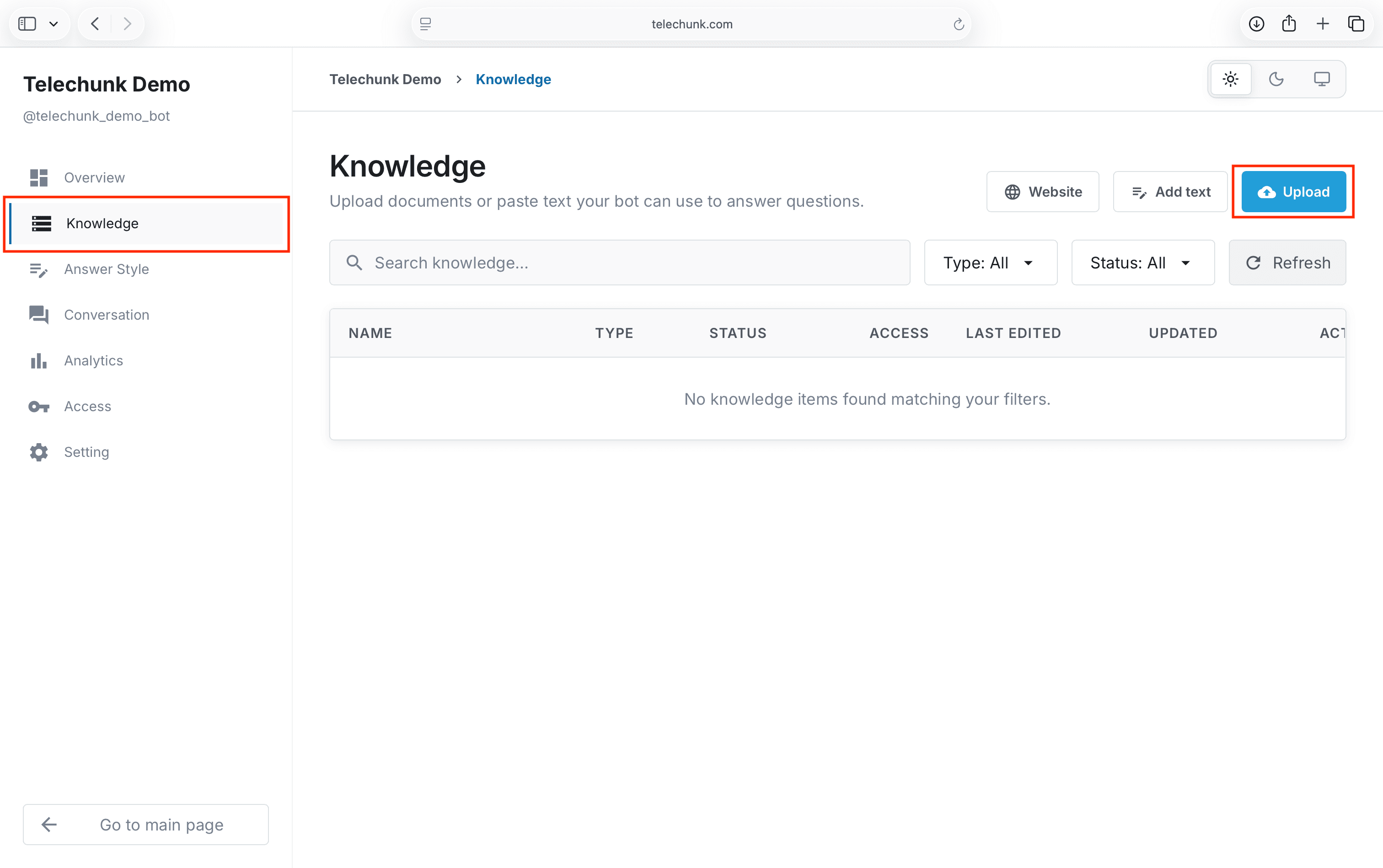Screen dimensions: 1383x868
Task: Click the browser share icon
Action: pos(1289,23)
